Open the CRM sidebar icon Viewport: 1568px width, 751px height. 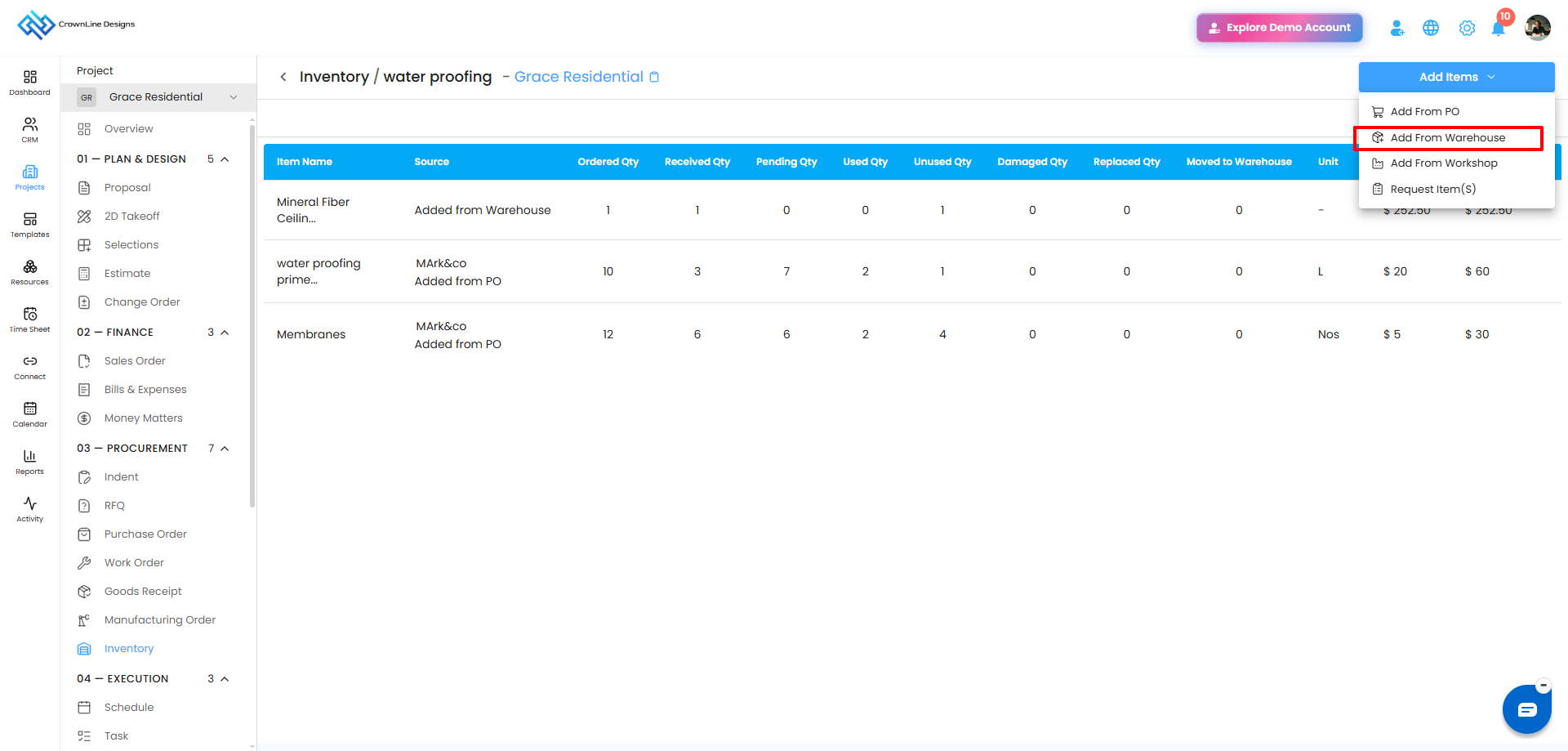coord(29,130)
